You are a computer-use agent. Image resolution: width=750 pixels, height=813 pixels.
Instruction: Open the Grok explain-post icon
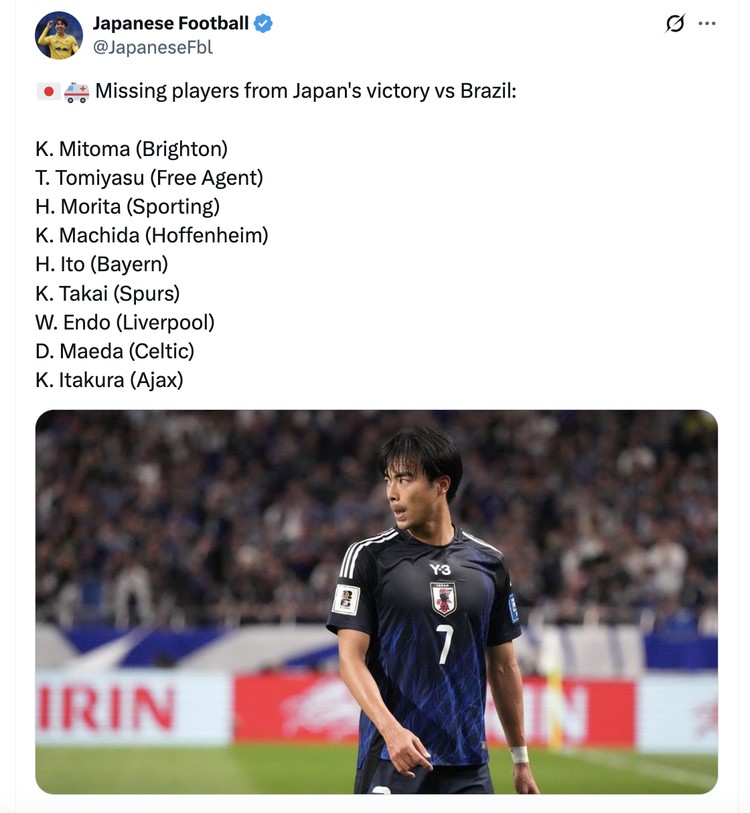point(675,24)
